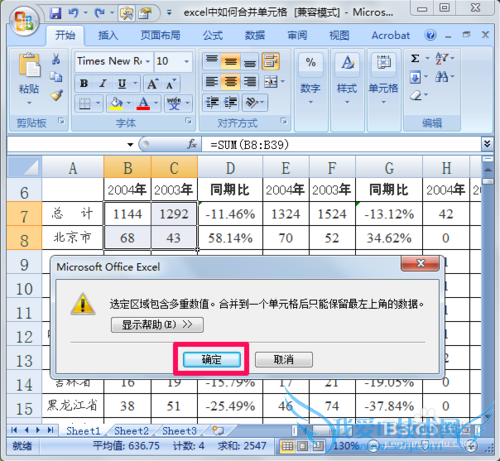Viewport: 500px width, 461px height.
Task: Copy selection with the copy icon
Action: [x=56, y=77]
